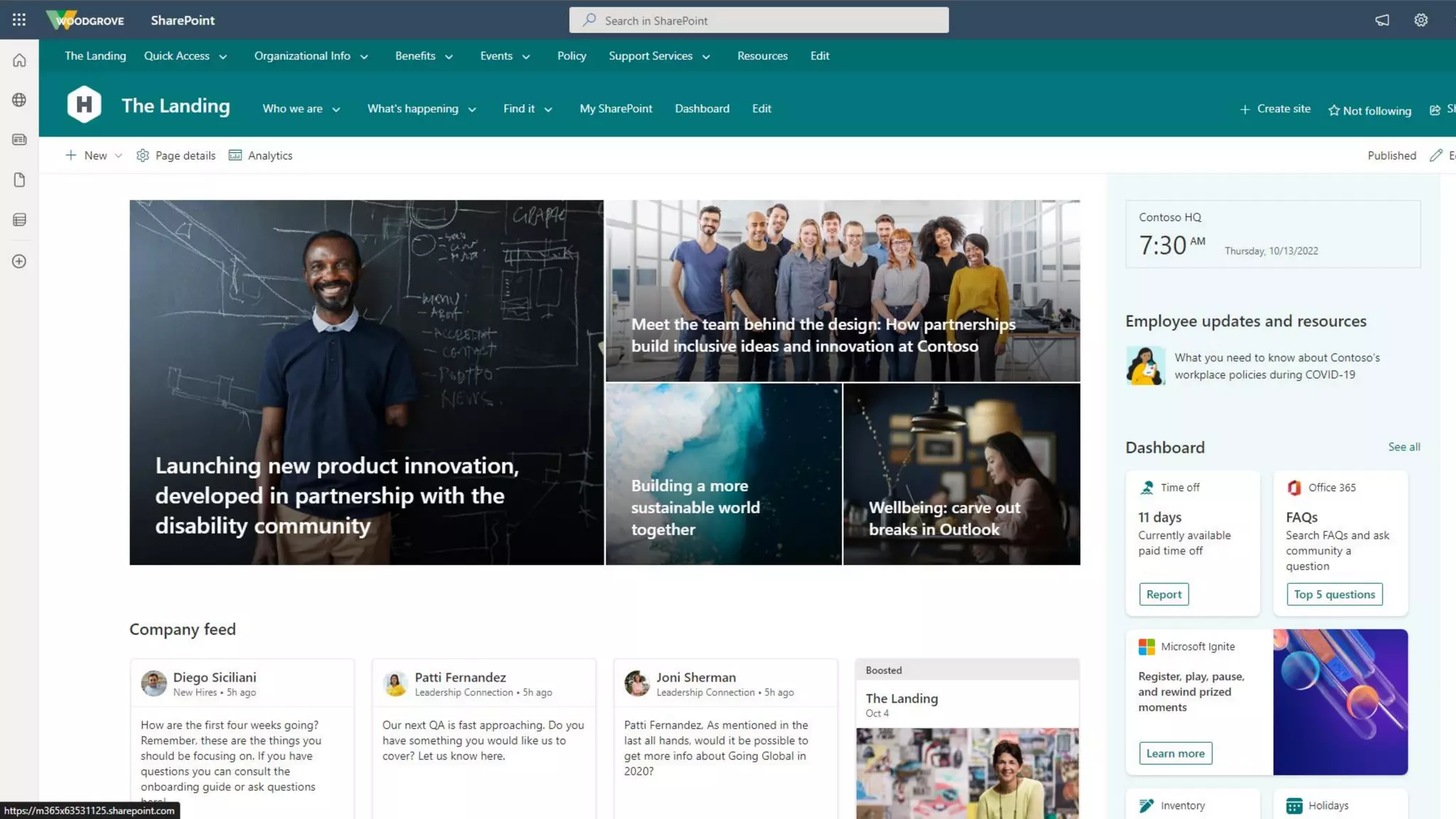The width and height of the screenshot is (1456, 819).
Task: Click See all link beside Dashboard
Action: [x=1403, y=447]
